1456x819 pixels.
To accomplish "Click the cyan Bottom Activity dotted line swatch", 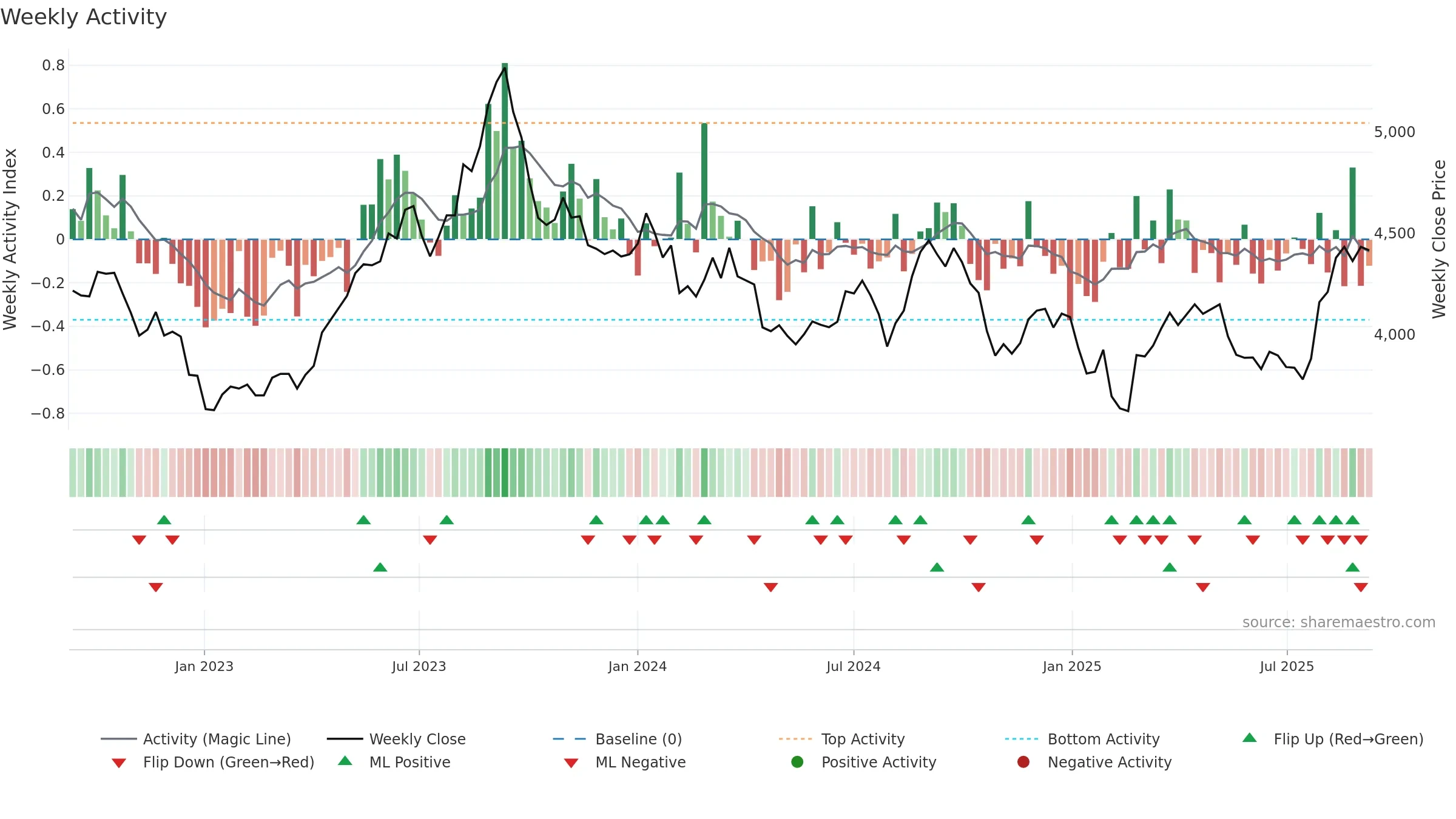I will [1022, 739].
